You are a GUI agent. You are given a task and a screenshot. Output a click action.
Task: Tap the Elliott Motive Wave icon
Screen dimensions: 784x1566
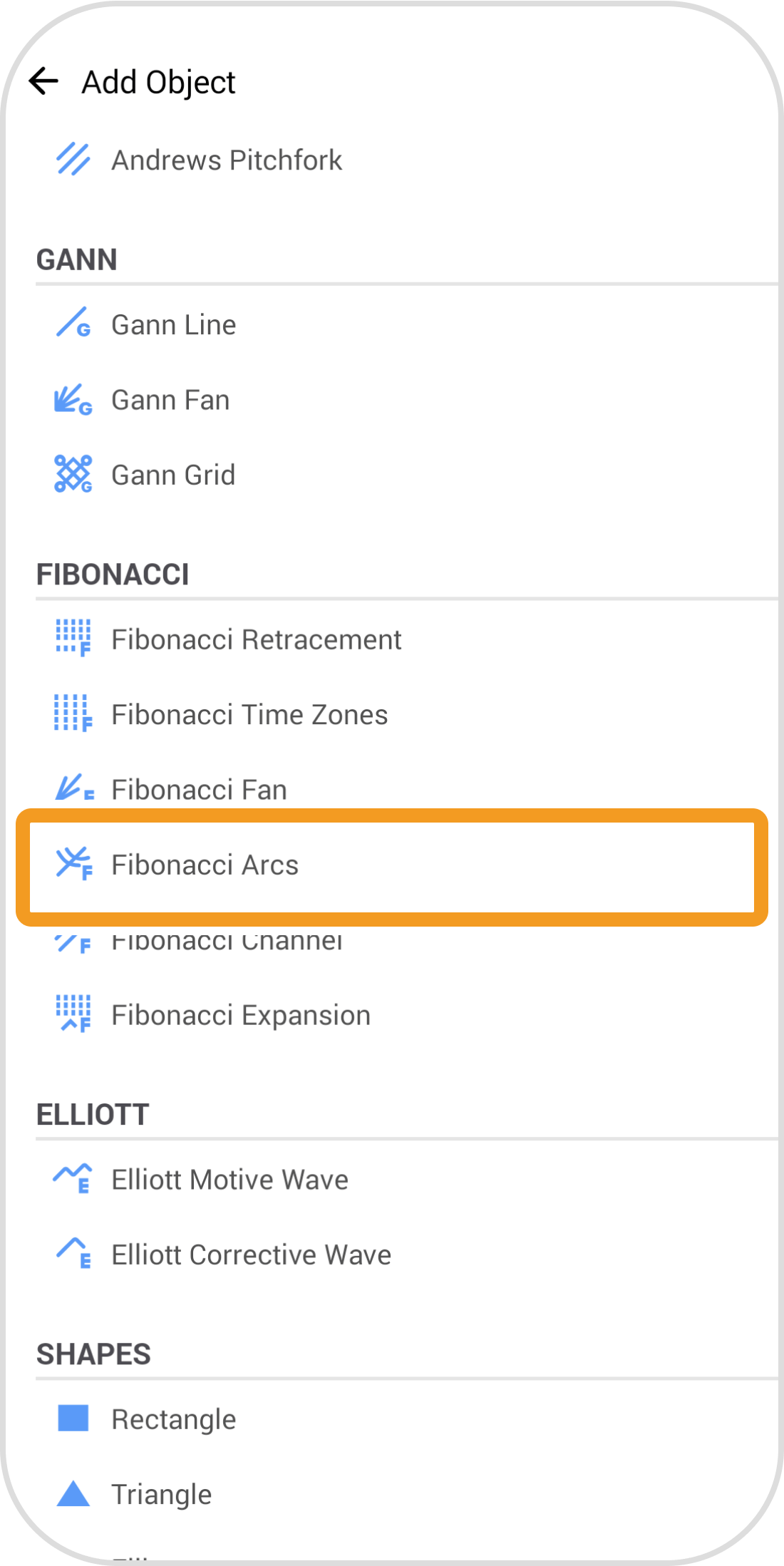click(73, 1178)
